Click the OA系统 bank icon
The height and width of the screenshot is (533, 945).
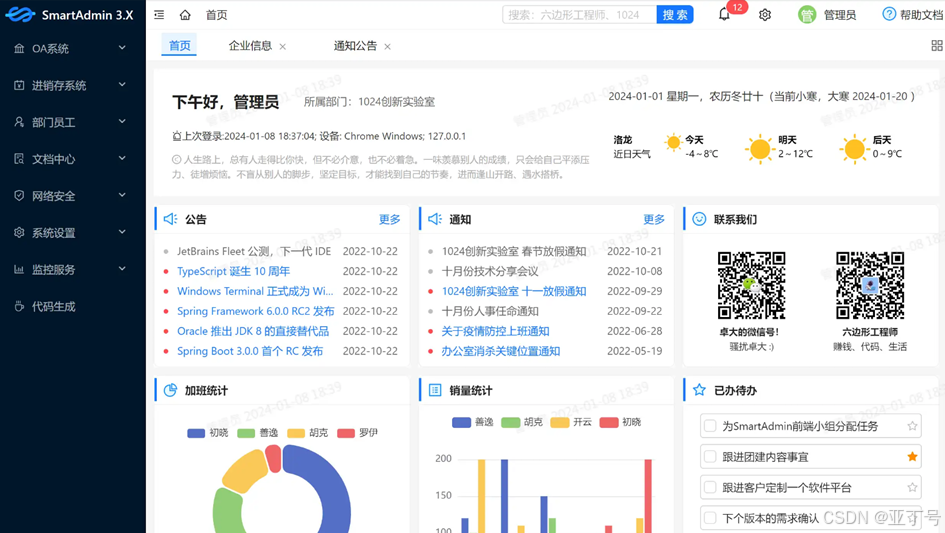[x=19, y=48]
